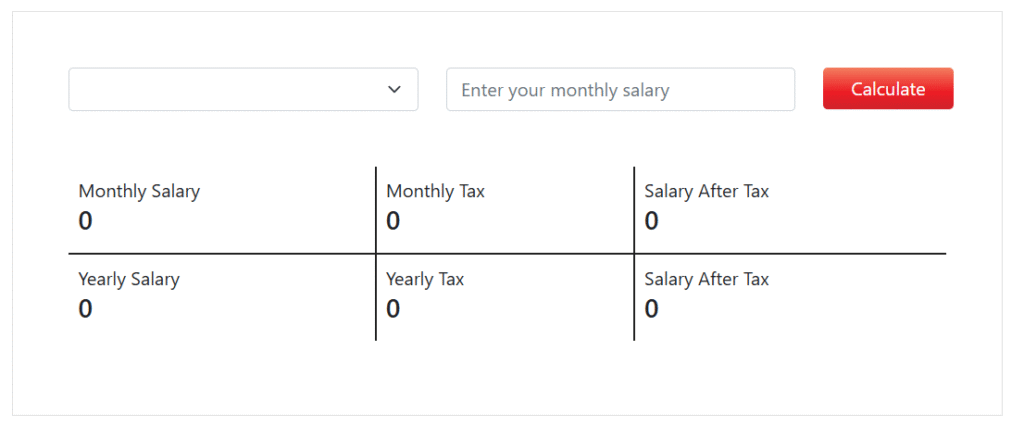Screen dimensions: 1024x438
Task: Click the red Calculate button
Action: [x=888, y=89]
